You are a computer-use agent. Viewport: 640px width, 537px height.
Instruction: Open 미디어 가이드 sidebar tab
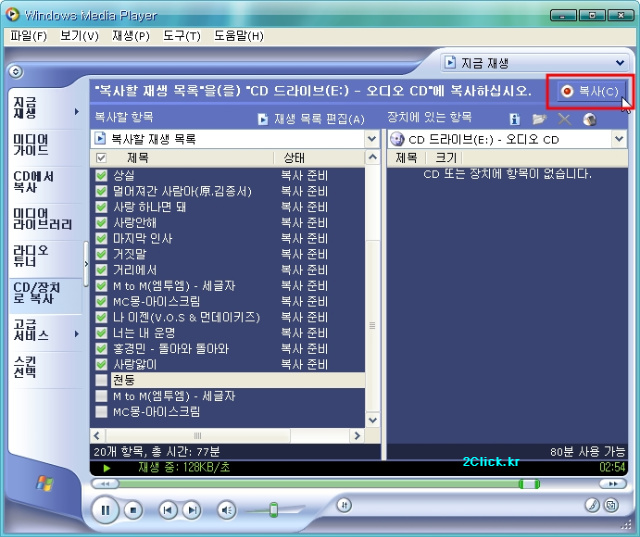coord(45,145)
